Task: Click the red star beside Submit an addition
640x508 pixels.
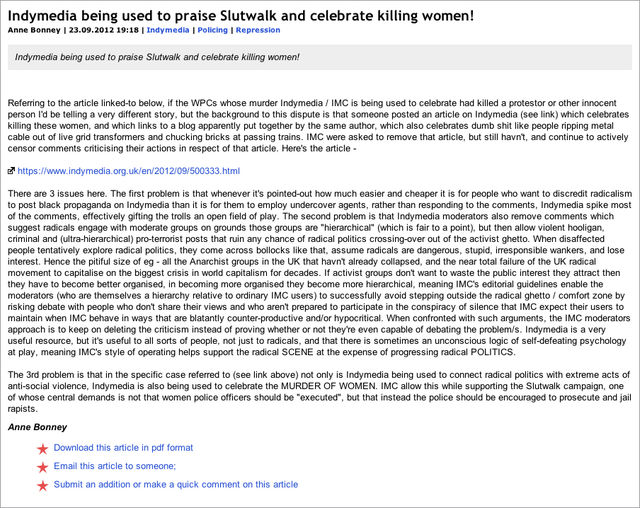Action: click(x=42, y=486)
